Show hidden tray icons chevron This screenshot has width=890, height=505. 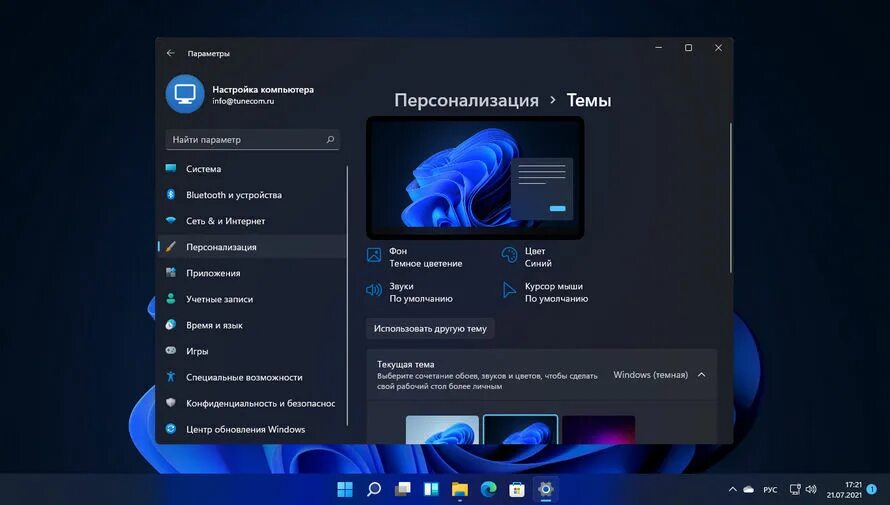click(733, 489)
